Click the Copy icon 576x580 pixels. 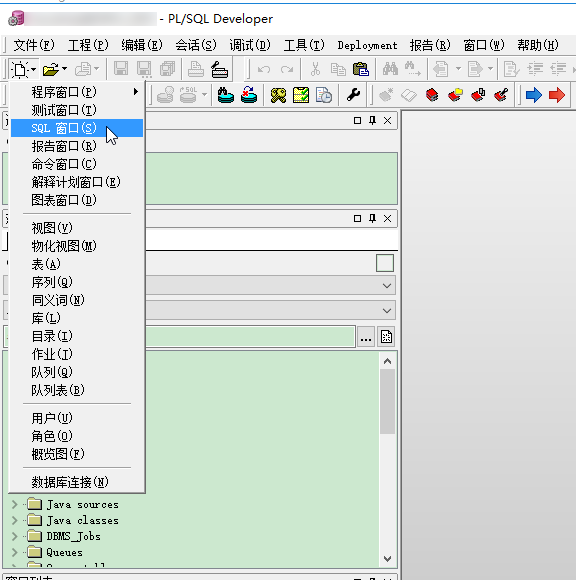point(338,69)
